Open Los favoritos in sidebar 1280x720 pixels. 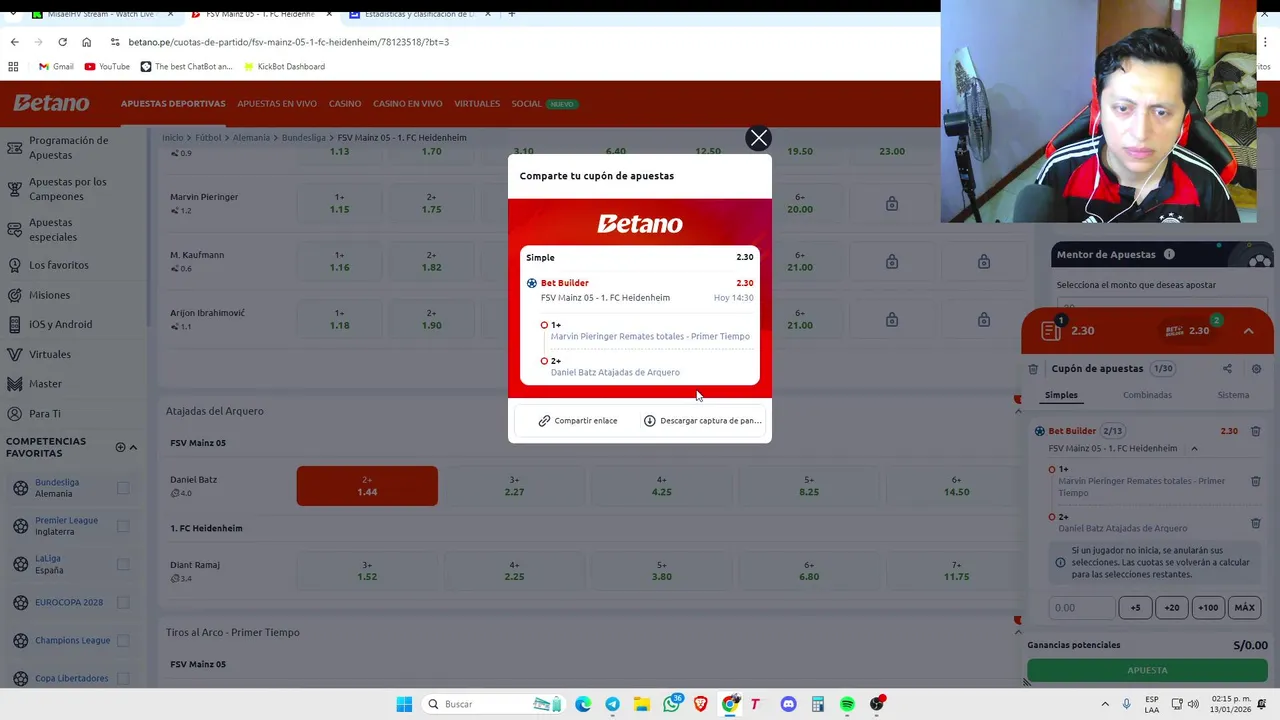point(59,265)
